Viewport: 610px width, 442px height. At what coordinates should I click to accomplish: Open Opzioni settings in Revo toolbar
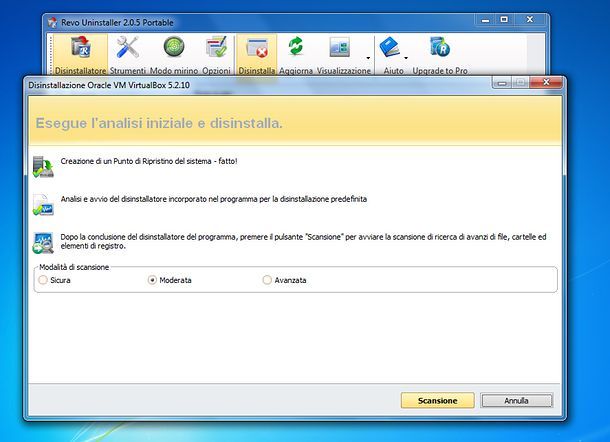(x=216, y=54)
